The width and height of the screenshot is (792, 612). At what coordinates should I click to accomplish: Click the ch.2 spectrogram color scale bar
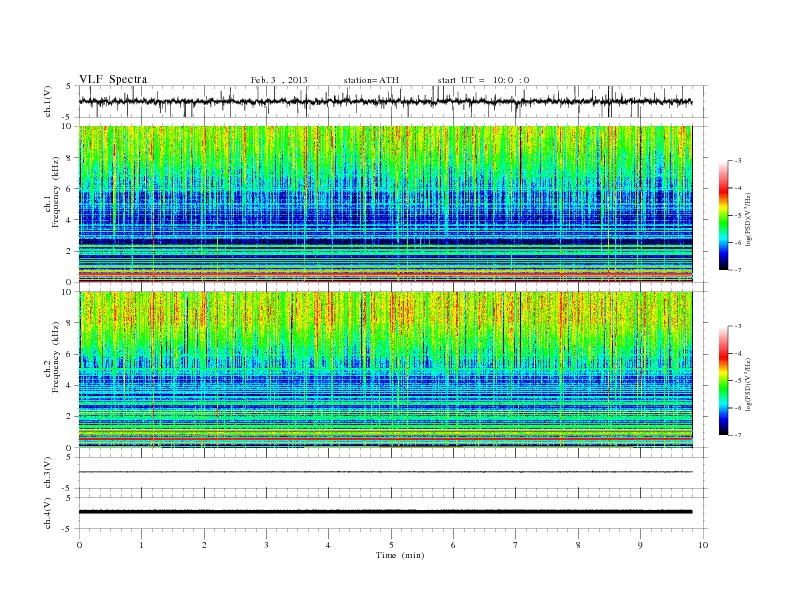coord(724,381)
